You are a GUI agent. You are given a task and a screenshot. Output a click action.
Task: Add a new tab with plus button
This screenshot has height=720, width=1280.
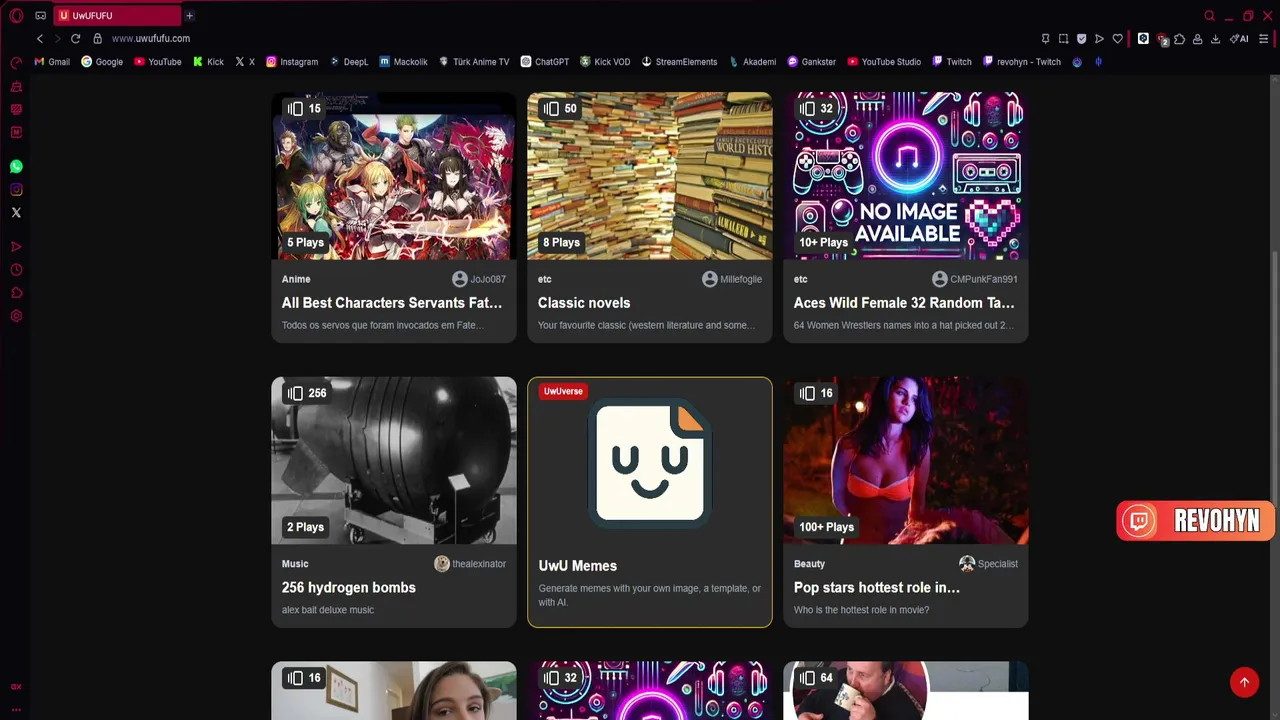click(x=189, y=15)
